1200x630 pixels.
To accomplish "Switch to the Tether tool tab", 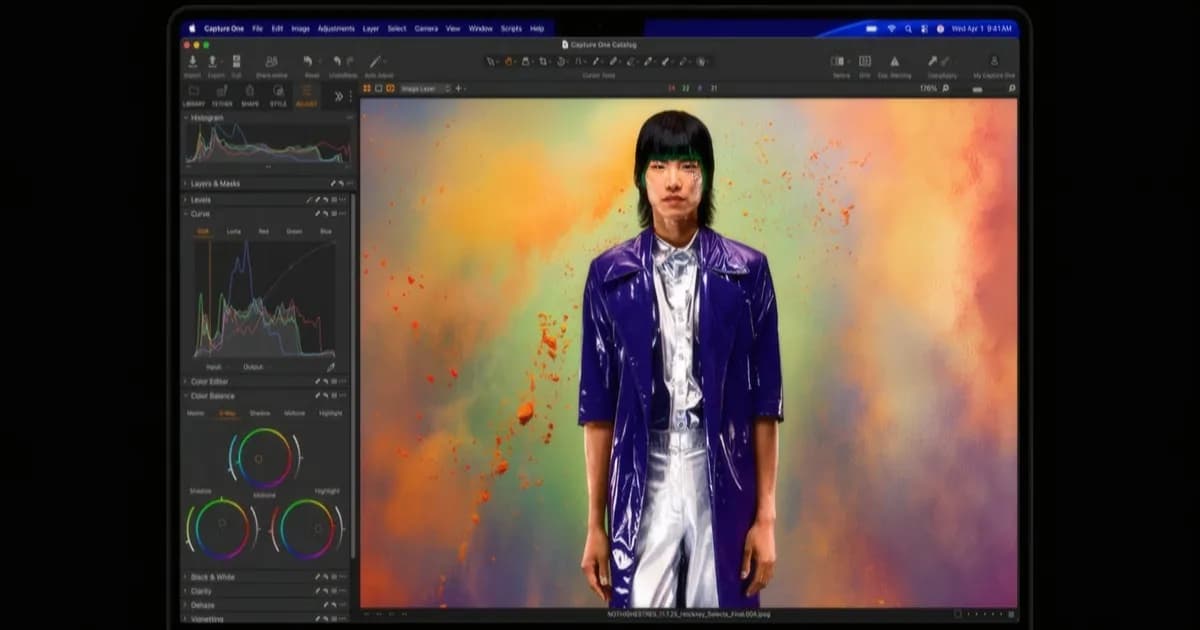I will click(222, 96).
